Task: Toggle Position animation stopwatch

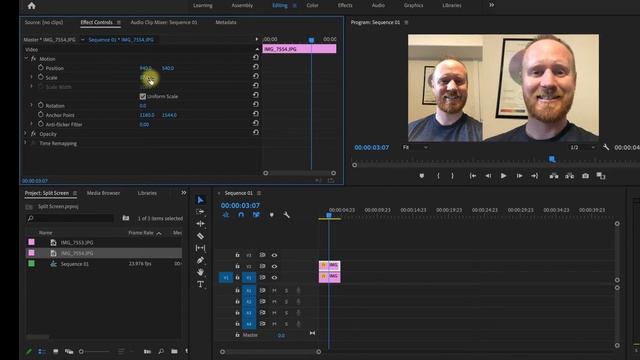Action: pos(40,67)
